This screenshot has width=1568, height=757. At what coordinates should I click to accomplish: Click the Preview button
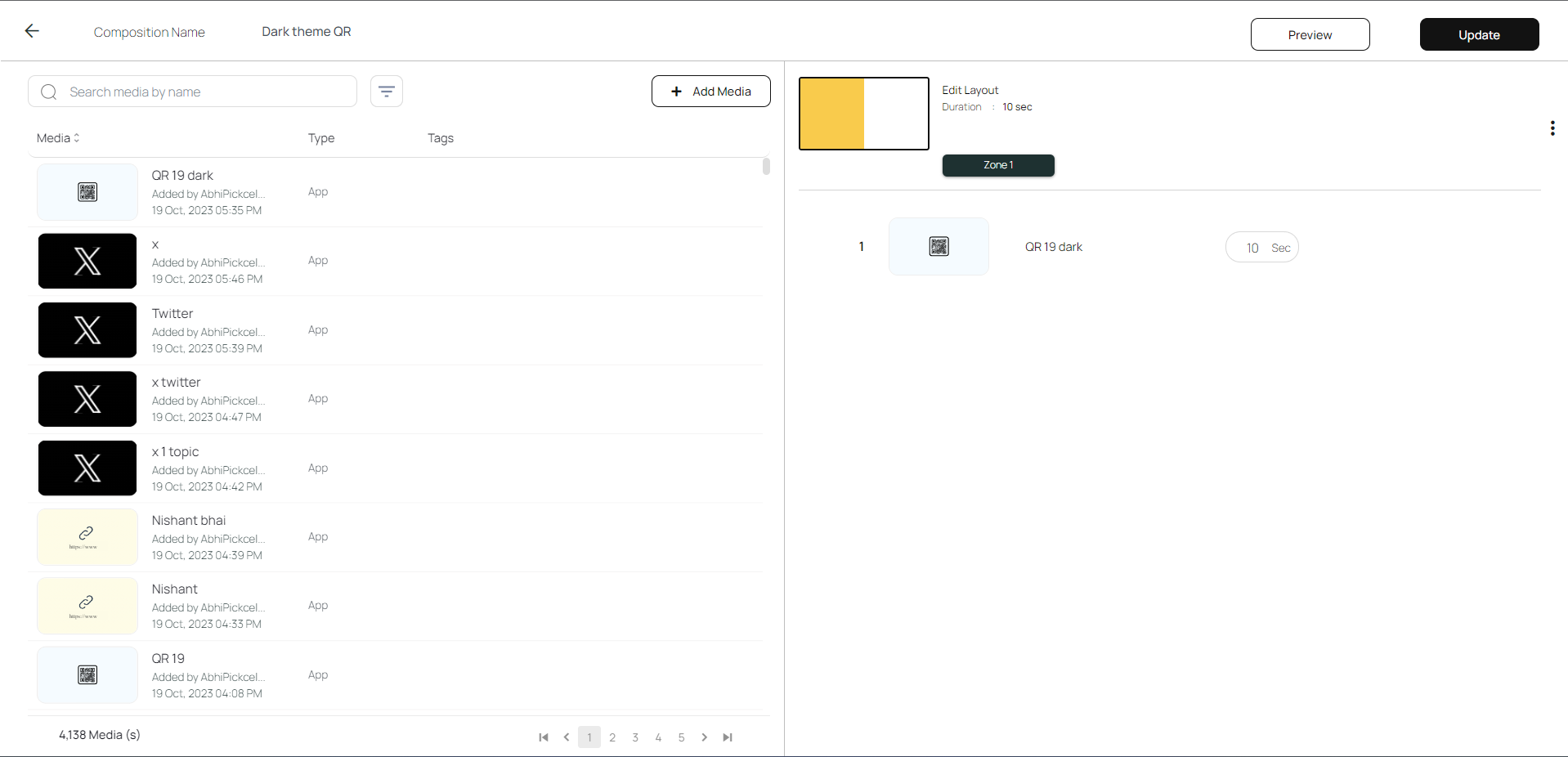tap(1310, 34)
